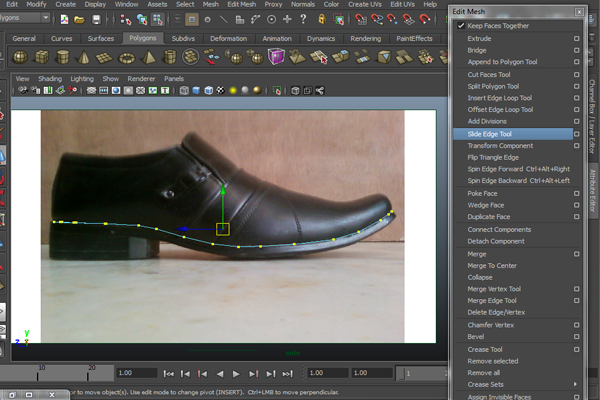Choose Split Polygon Tool from Edit Mesh

point(493,87)
